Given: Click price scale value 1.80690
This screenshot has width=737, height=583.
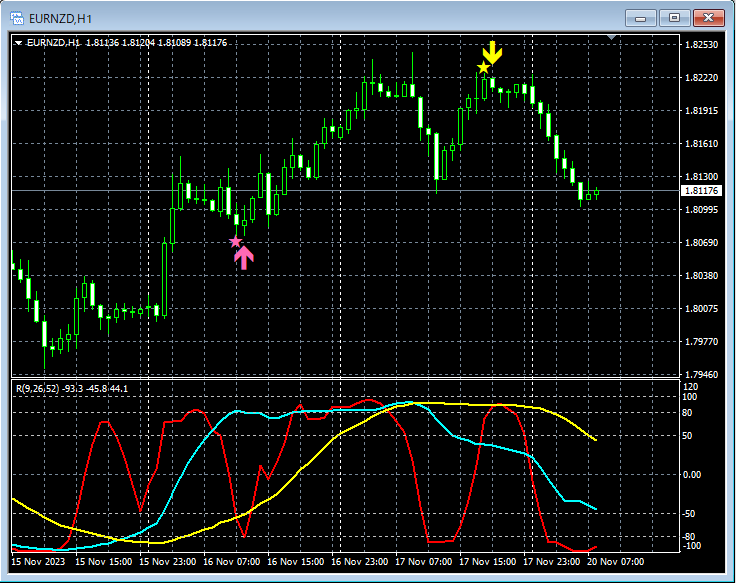Looking at the screenshot, I should tap(701, 243).
